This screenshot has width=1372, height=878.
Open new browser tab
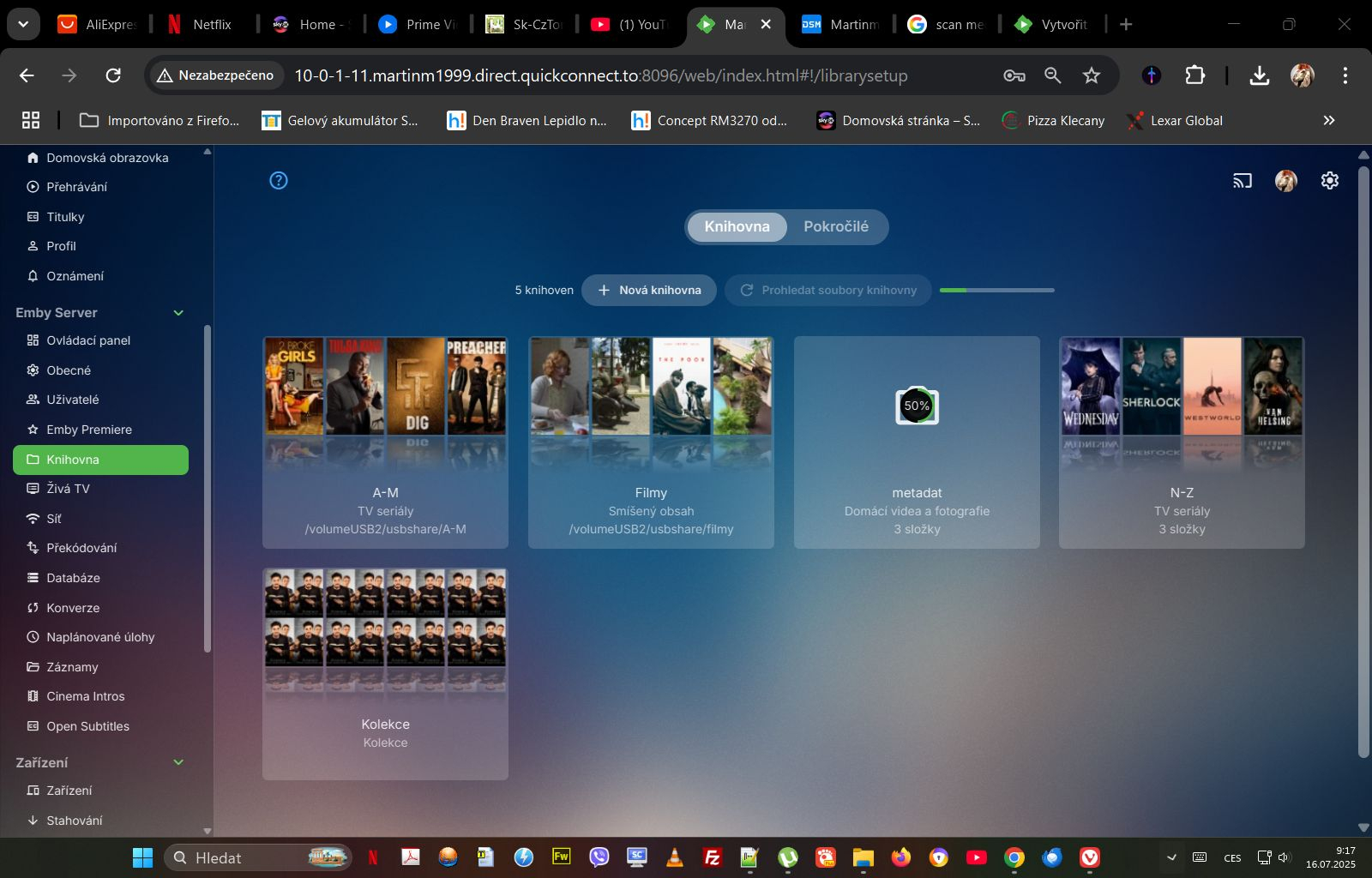point(1126,24)
